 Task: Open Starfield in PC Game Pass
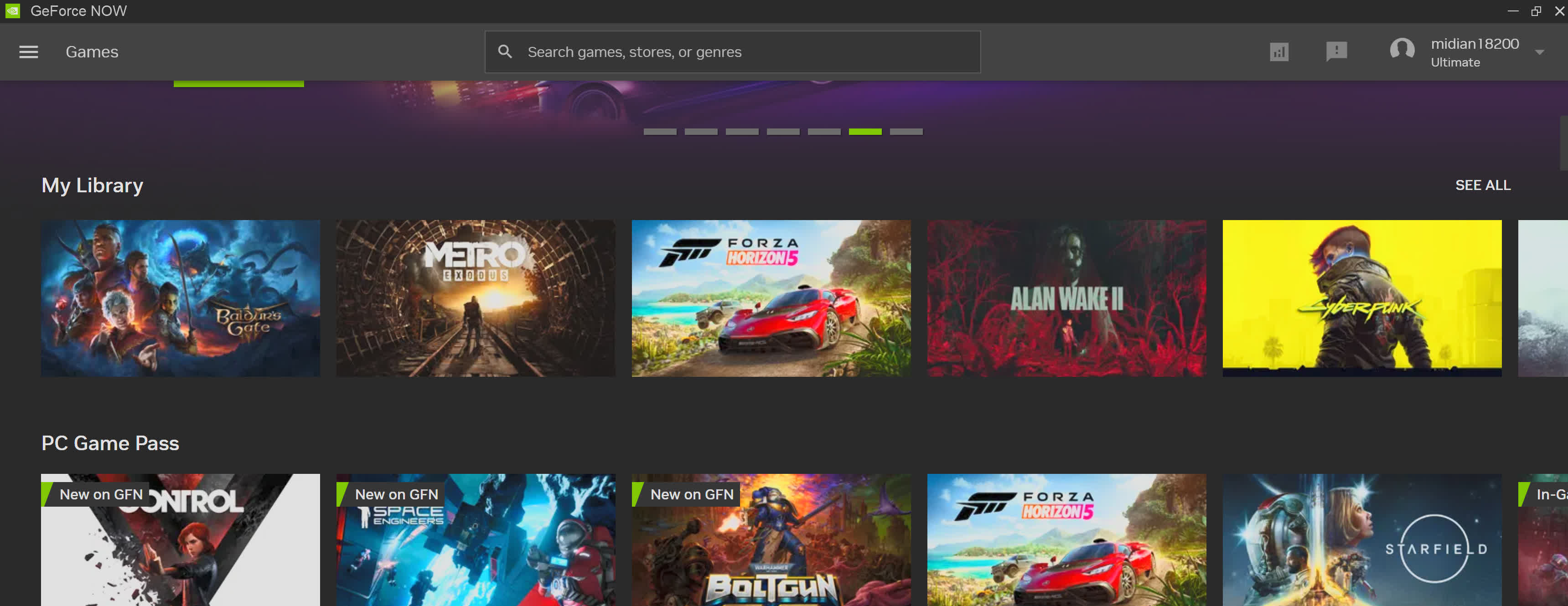coord(1361,539)
